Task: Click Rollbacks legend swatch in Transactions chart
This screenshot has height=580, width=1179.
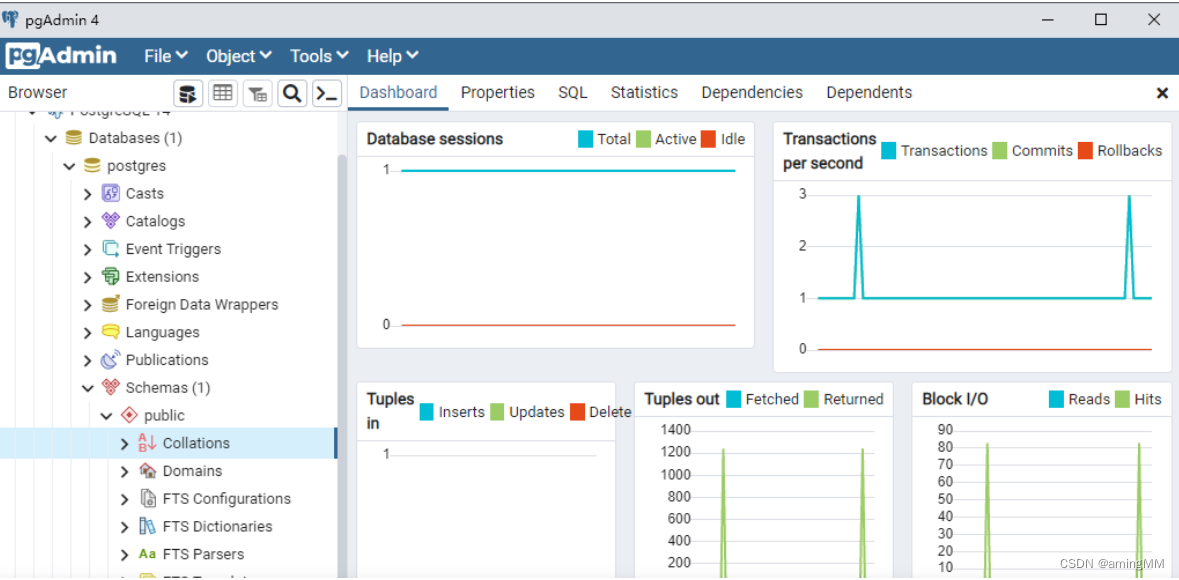Action: point(1085,151)
